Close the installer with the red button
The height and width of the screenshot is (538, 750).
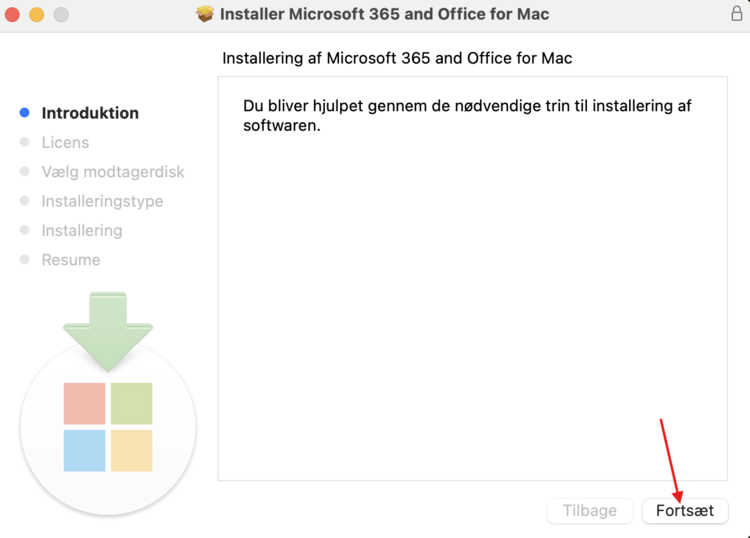(13, 15)
